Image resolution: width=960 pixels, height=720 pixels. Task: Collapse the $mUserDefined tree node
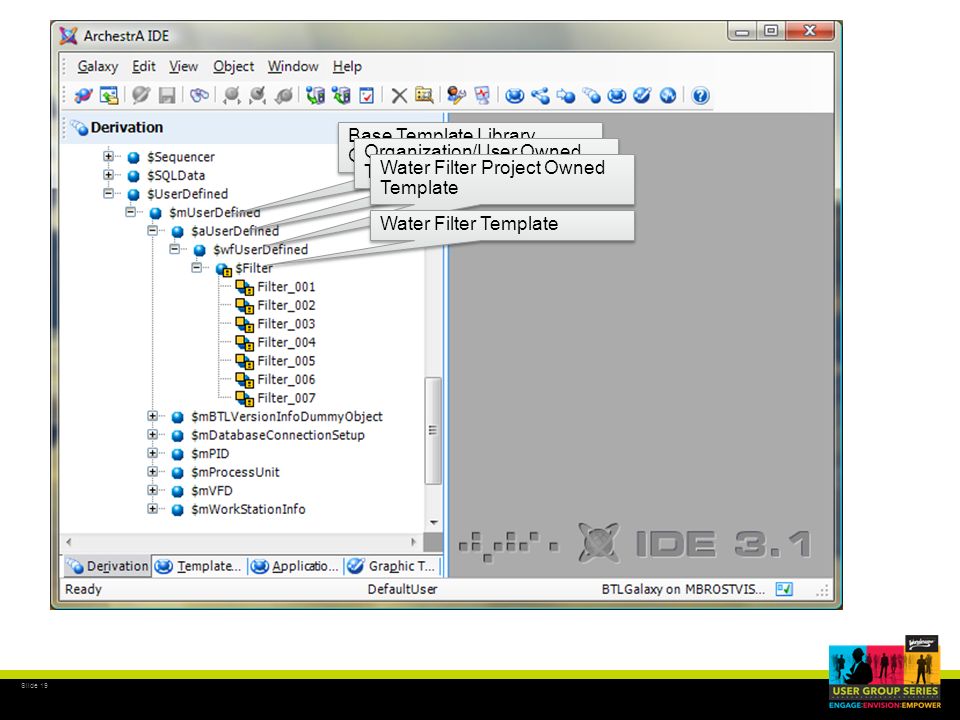coord(130,212)
